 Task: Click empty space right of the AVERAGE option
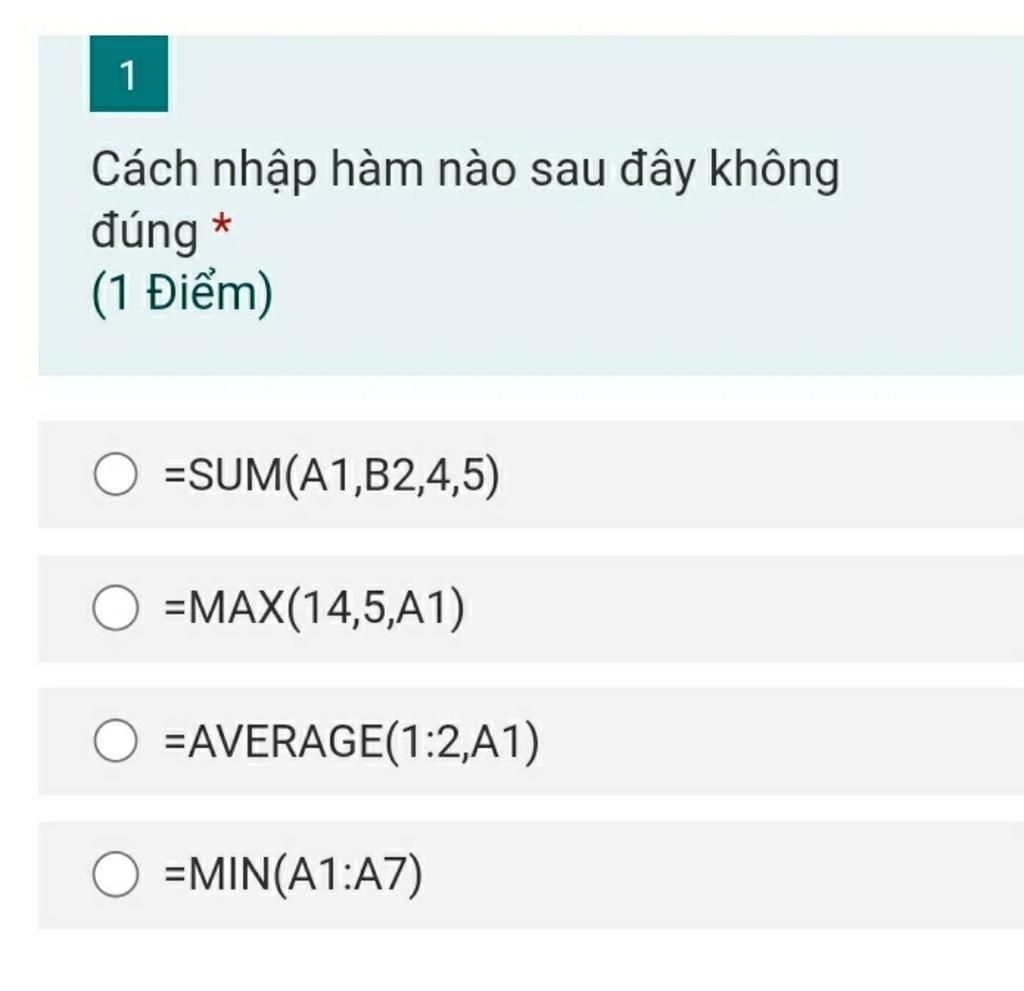click(780, 742)
